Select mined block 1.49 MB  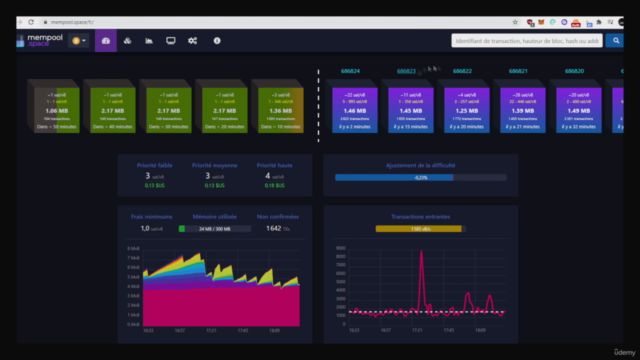coord(579,110)
